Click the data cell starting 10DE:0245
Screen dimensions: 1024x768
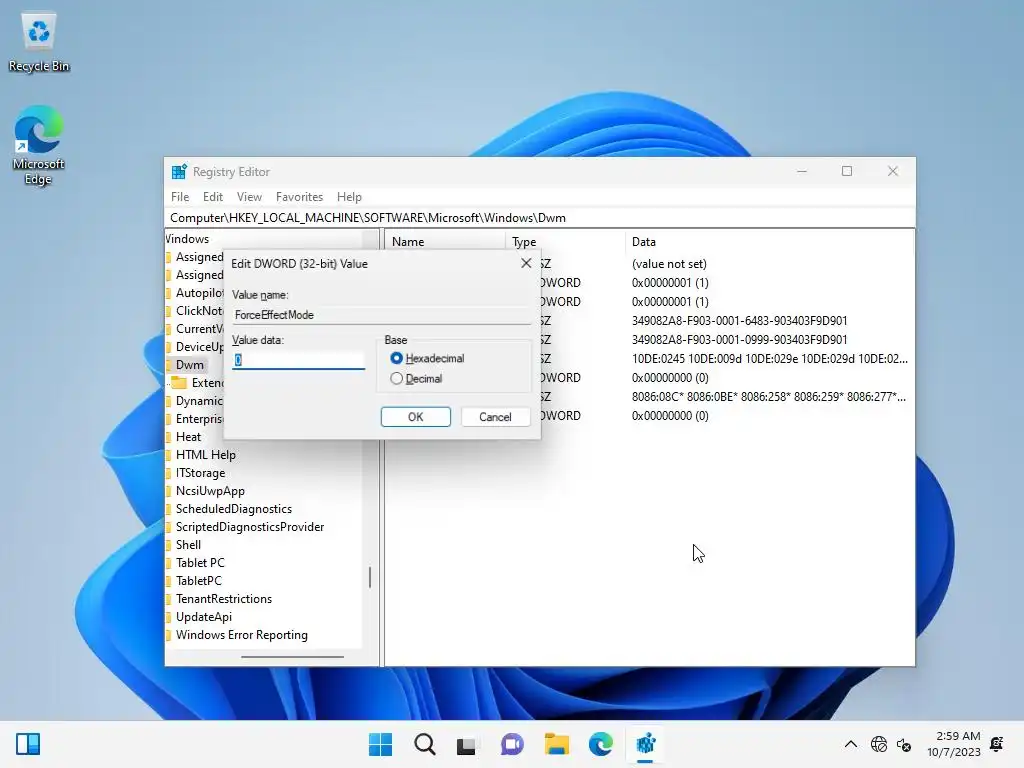pos(769,359)
